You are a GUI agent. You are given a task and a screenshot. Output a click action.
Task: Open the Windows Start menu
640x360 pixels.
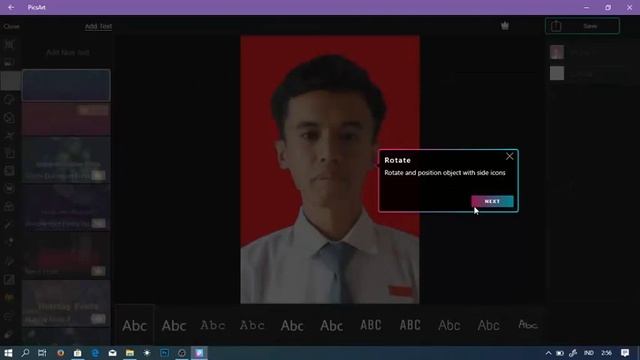[x=8, y=353]
